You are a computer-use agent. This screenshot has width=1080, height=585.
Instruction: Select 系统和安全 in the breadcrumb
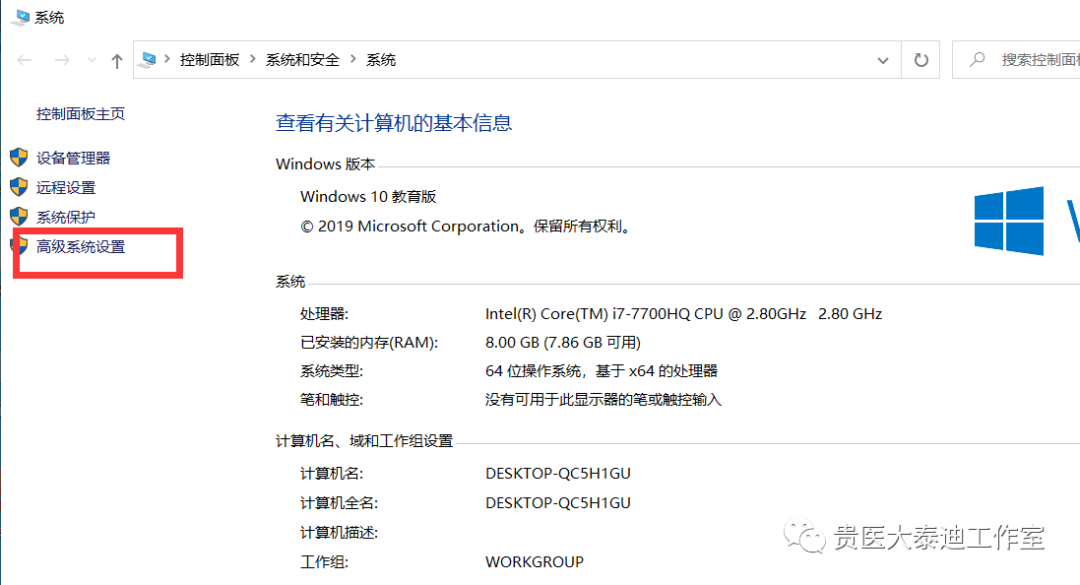point(302,60)
